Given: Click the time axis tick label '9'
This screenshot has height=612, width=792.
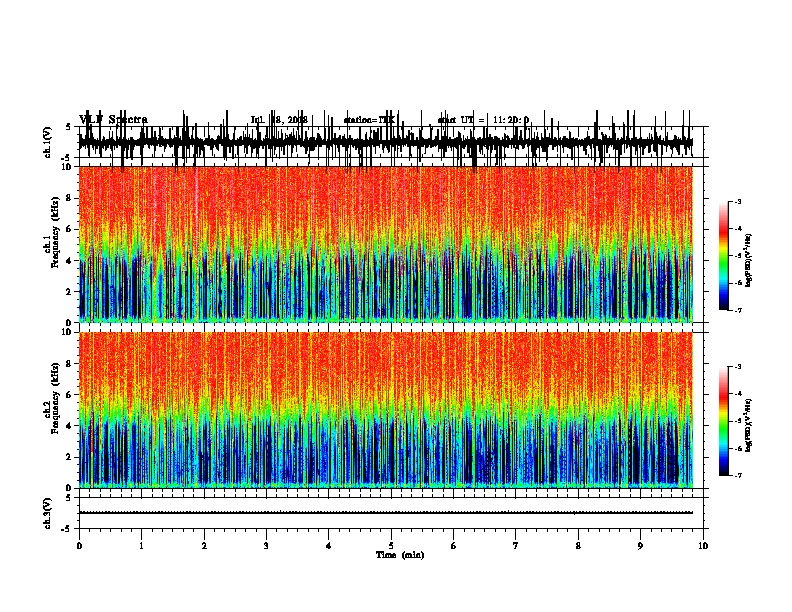Looking at the screenshot, I should tap(640, 546).
